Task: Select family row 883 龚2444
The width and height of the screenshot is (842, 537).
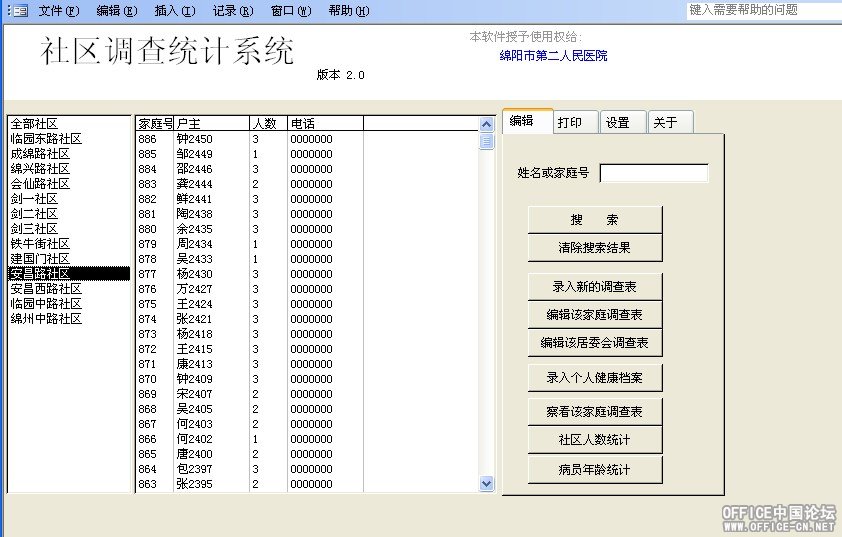Action: pyautogui.click(x=307, y=184)
